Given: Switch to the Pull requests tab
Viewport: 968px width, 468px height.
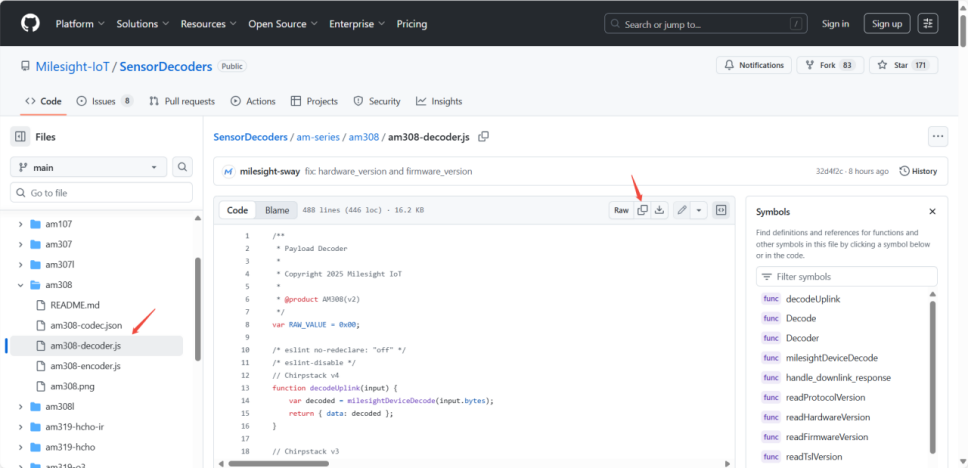Looking at the screenshot, I should point(182,101).
